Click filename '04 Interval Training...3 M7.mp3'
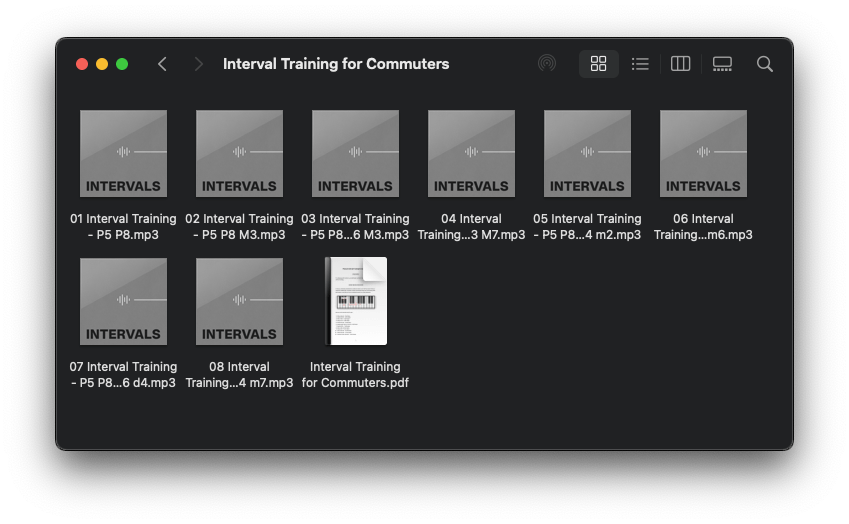This screenshot has height=524, width=849. [471, 227]
